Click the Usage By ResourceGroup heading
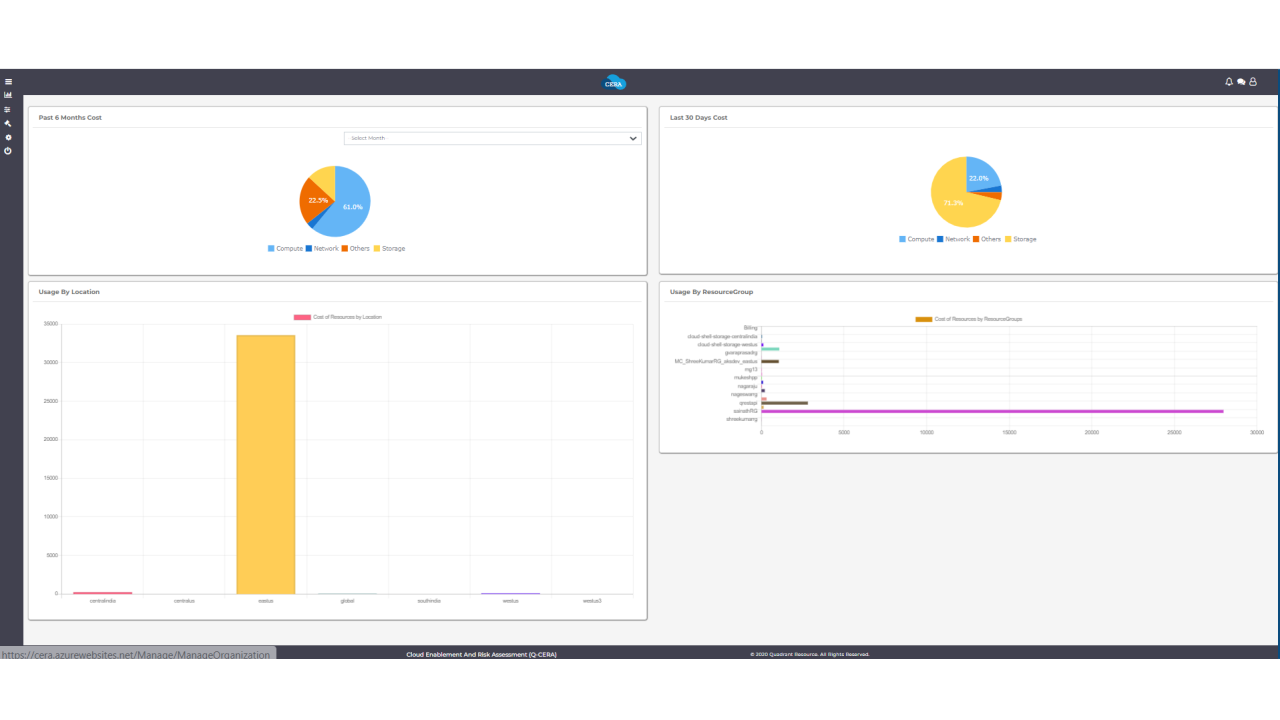 (712, 292)
